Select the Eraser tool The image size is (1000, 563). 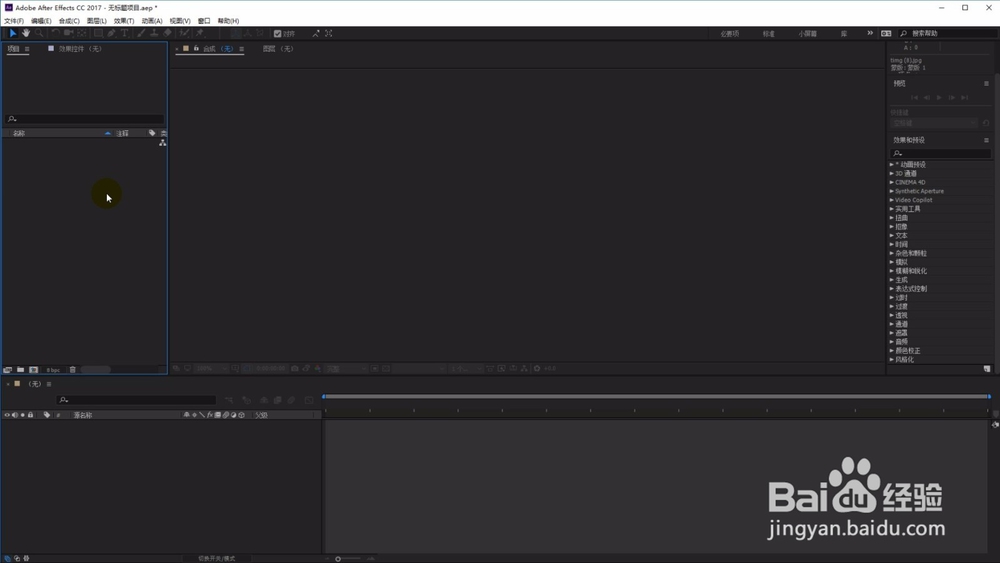[x=167, y=33]
